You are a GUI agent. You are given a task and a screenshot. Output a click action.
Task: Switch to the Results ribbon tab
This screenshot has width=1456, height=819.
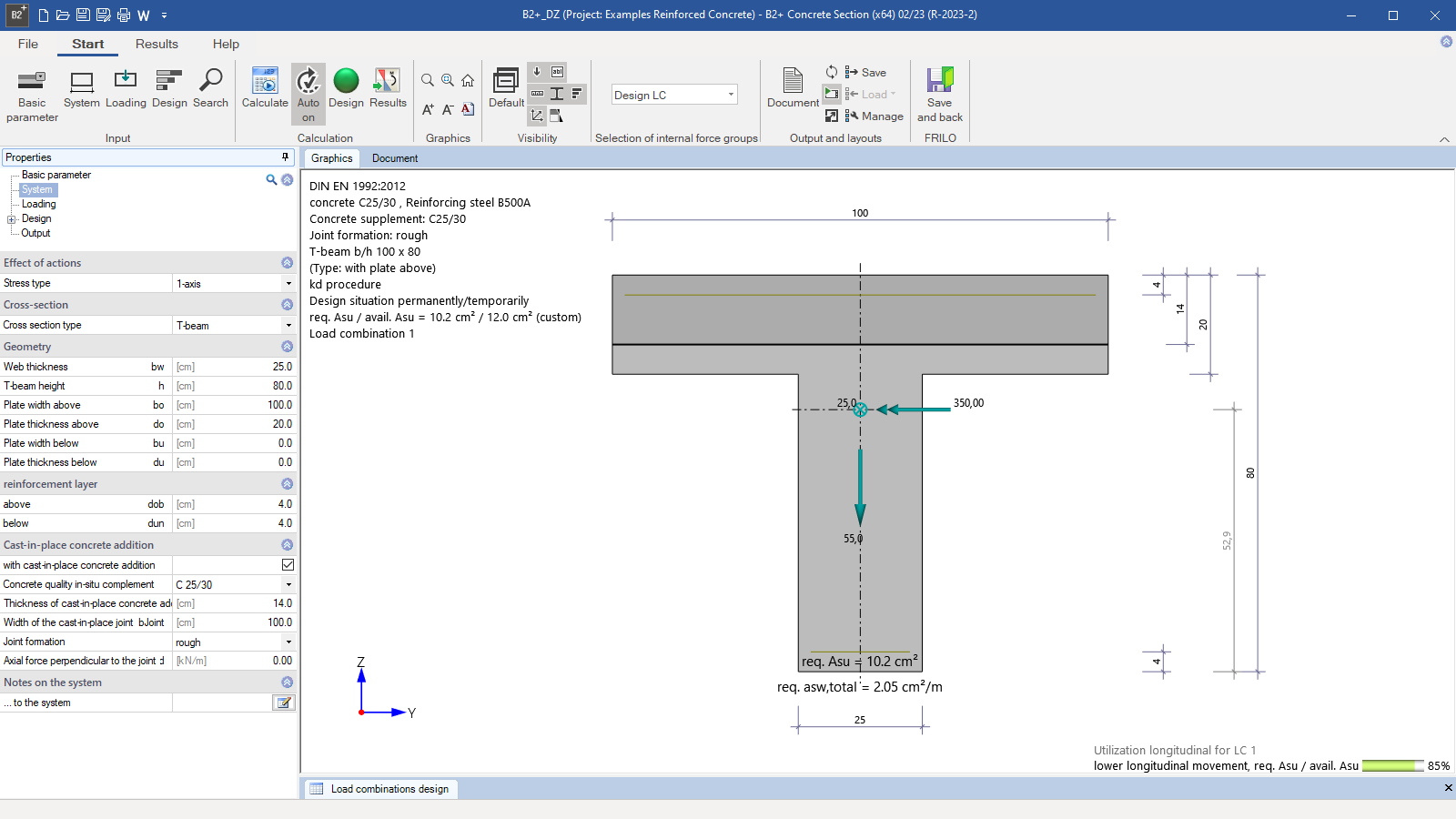coord(157,44)
